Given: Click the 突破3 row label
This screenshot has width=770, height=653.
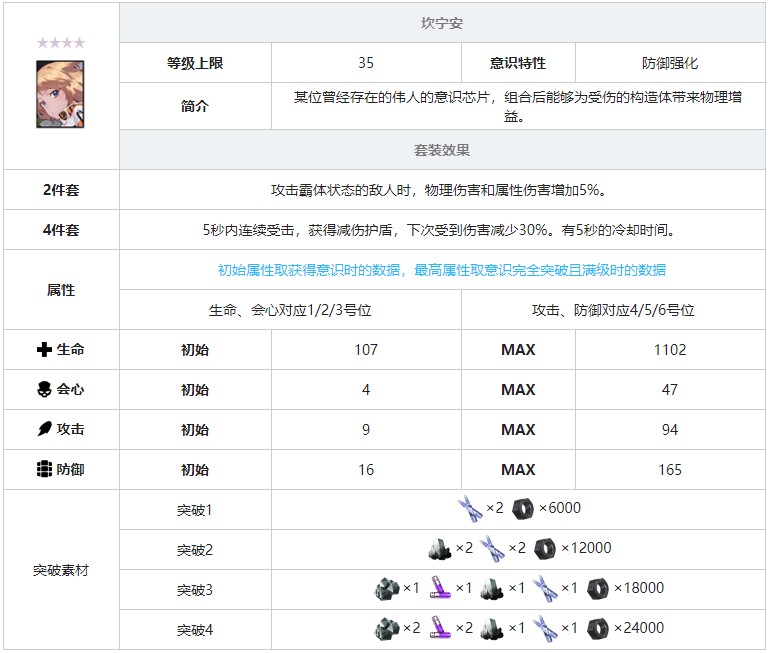Looking at the screenshot, I should pos(195,590).
